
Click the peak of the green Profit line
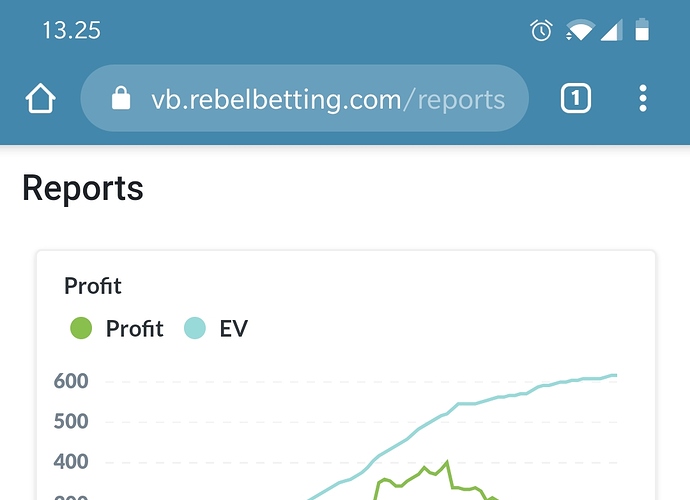(x=448, y=462)
